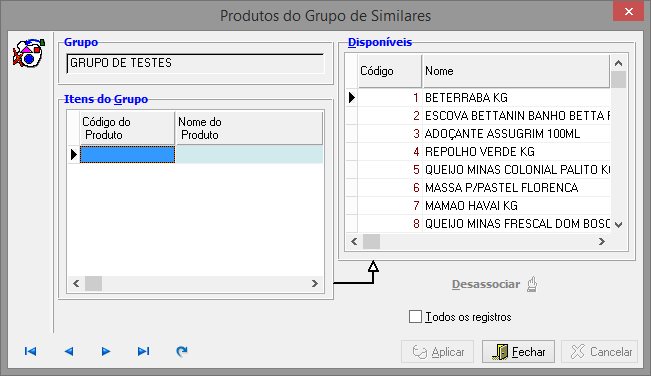The width and height of the screenshot is (651, 376).
Task: Click the Fechar button
Action: pyautogui.click(x=518, y=352)
